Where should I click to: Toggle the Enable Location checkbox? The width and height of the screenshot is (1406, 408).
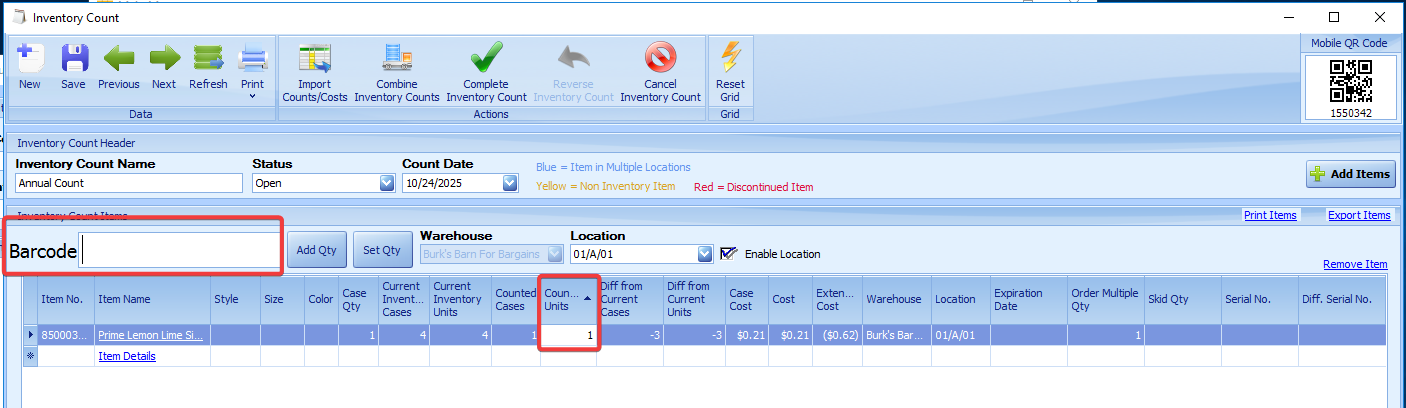[728, 254]
